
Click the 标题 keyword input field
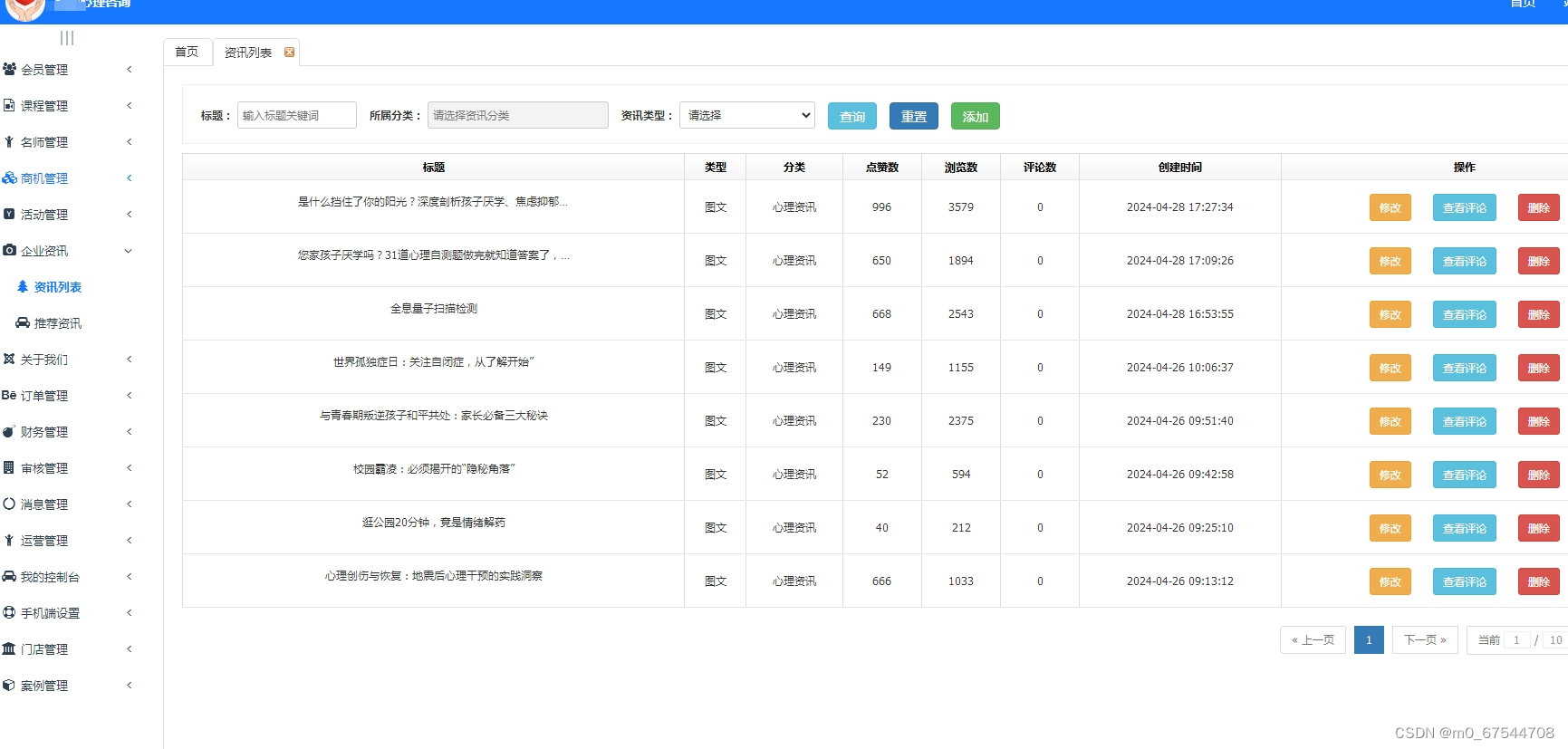(297, 115)
